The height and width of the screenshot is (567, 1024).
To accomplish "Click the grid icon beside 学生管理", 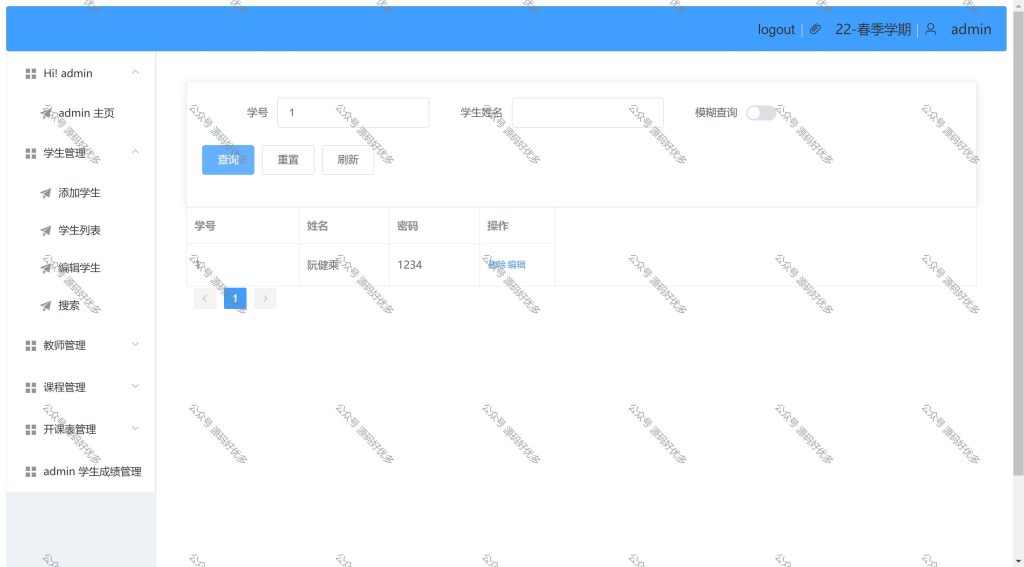I will (x=31, y=154).
